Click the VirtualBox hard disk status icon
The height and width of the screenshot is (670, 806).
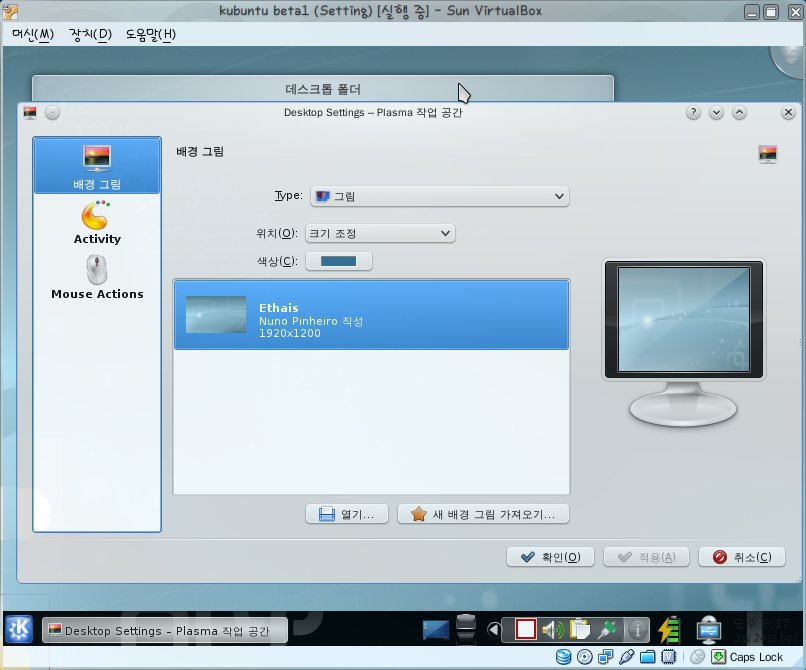[563, 657]
